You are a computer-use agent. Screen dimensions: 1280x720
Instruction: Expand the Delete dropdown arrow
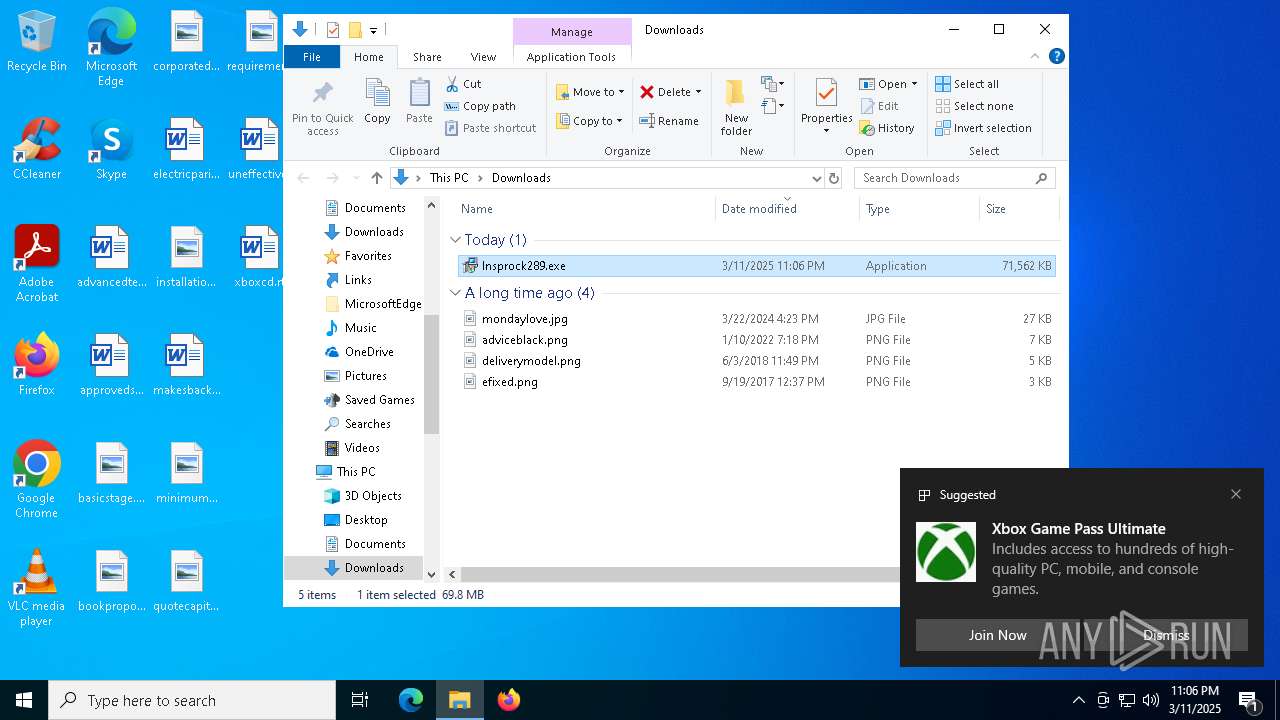point(698,91)
